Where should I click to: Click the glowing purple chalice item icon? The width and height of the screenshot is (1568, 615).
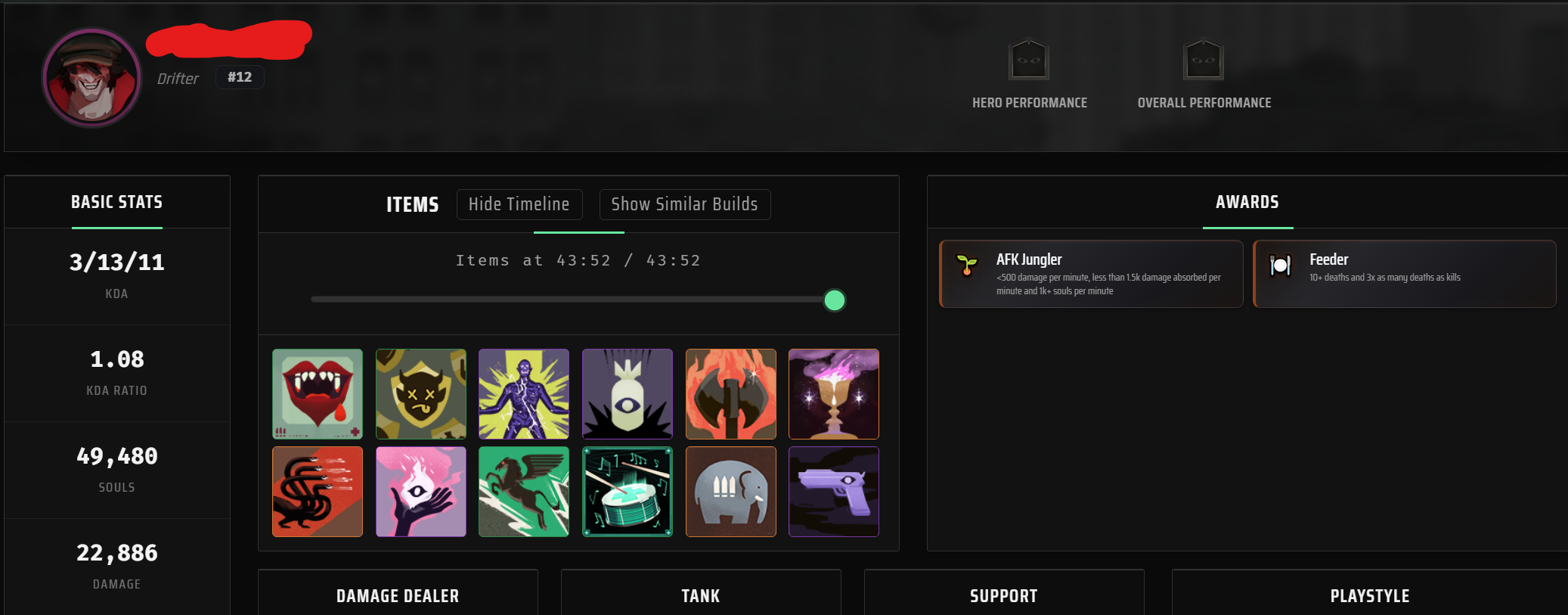click(x=834, y=394)
